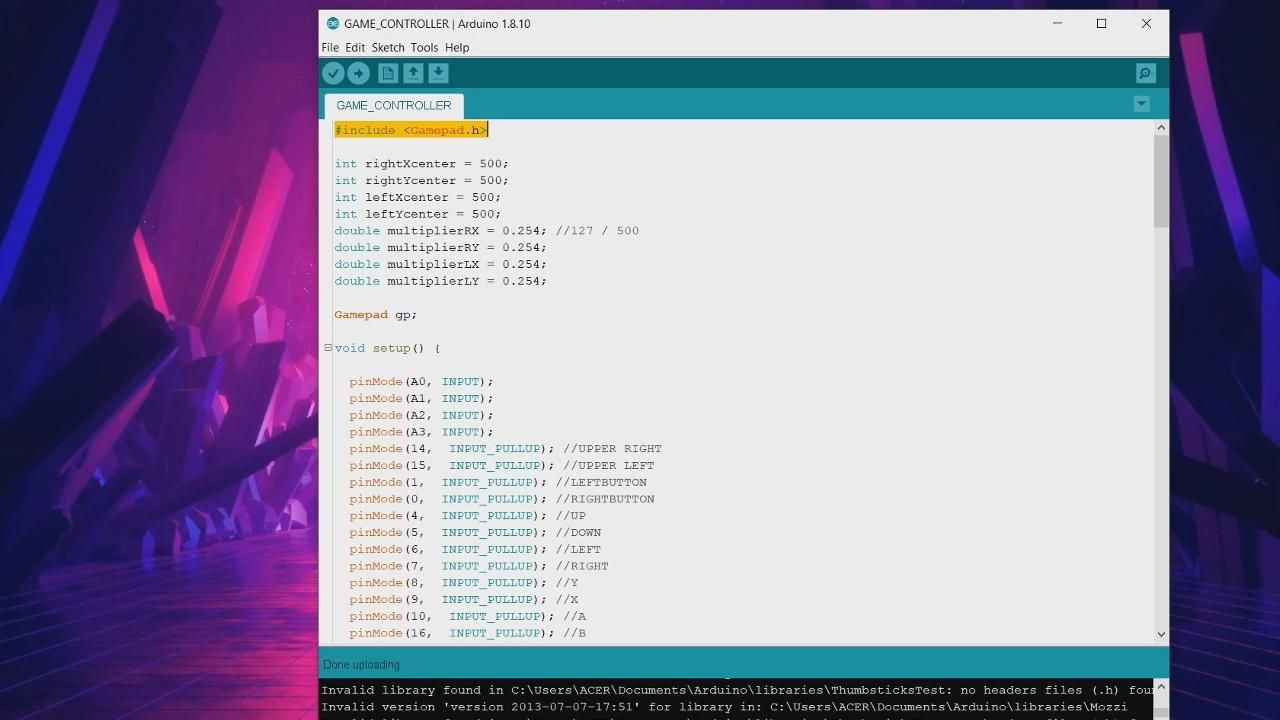1280x720 pixels.
Task: Save the sketch with the Save icon
Action: click(438, 73)
